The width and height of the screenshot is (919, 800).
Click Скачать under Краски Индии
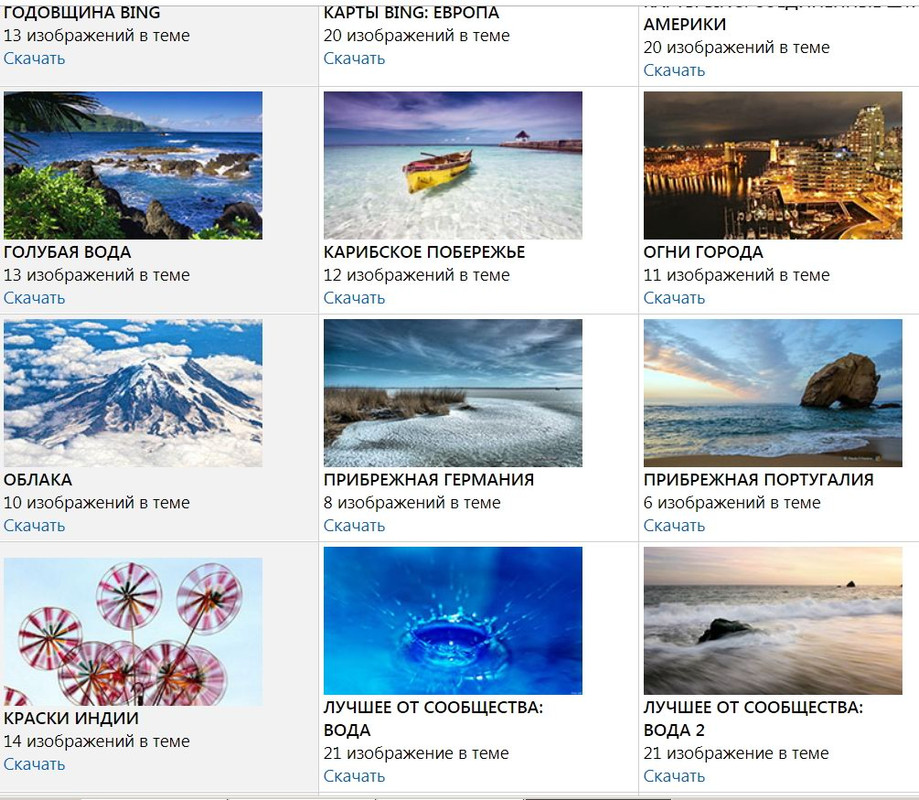(x=34, y=764)
